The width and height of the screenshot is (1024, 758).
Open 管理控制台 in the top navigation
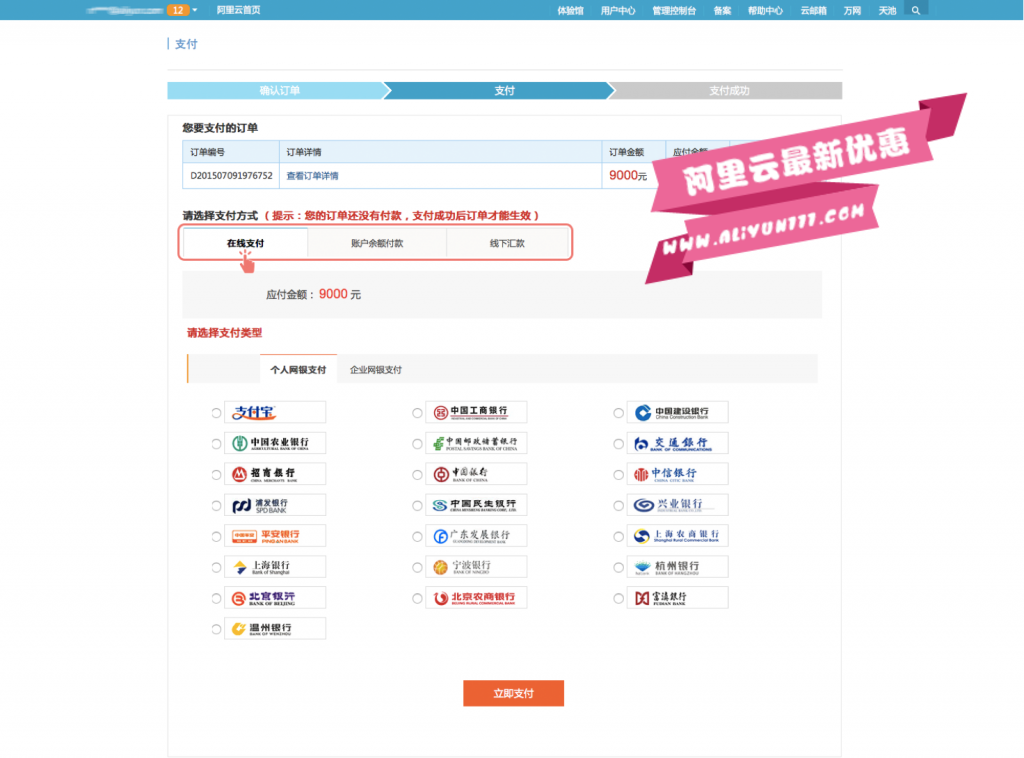tap(674, 10)
